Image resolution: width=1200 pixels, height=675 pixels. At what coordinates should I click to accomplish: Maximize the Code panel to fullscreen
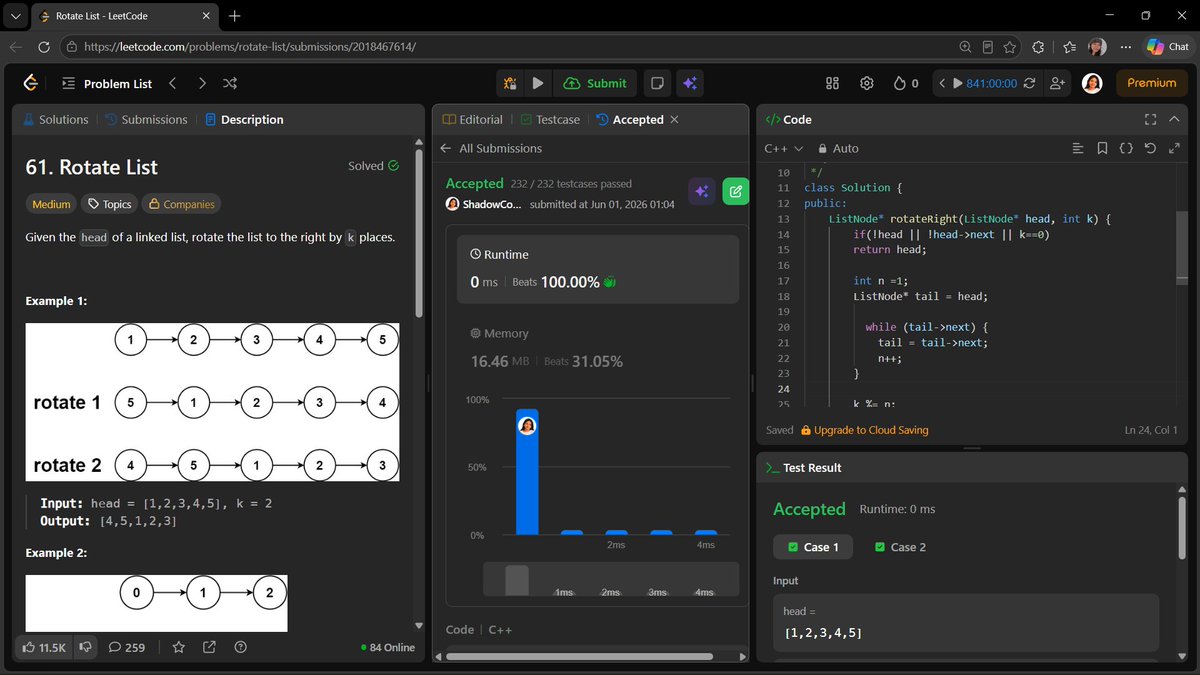point(1150,119)
